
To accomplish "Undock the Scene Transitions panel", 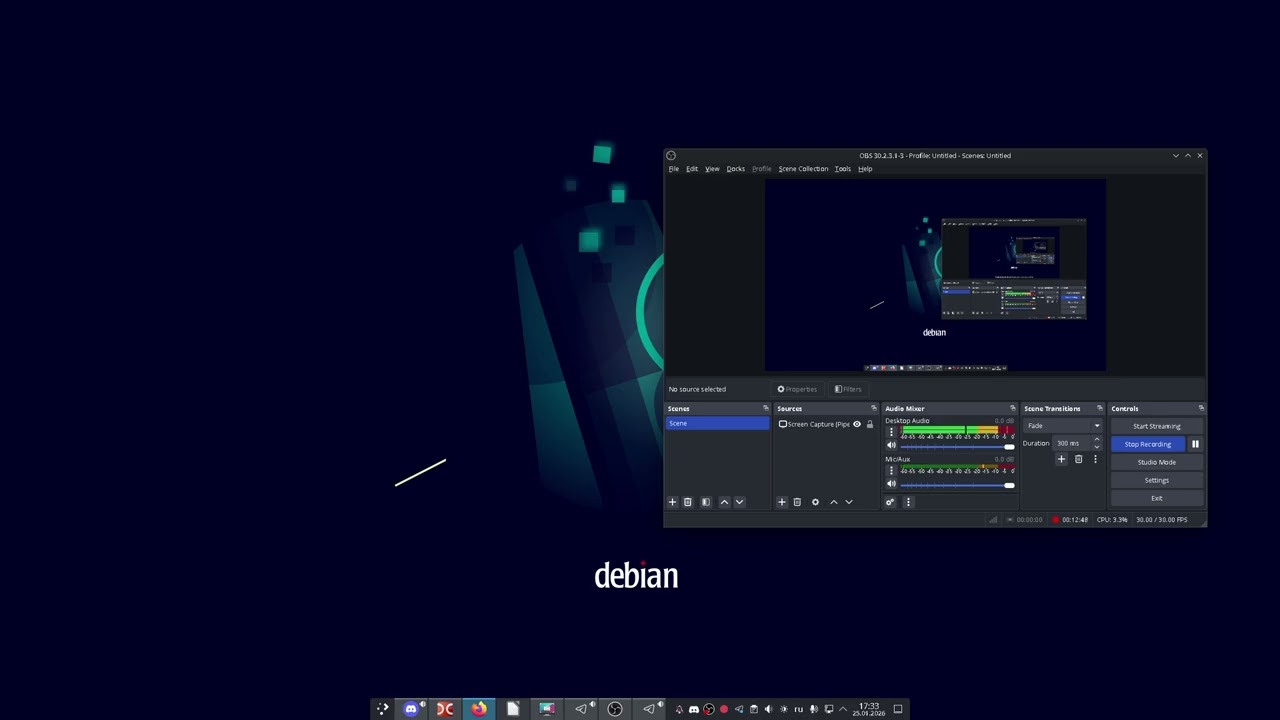I will 1100,408.
